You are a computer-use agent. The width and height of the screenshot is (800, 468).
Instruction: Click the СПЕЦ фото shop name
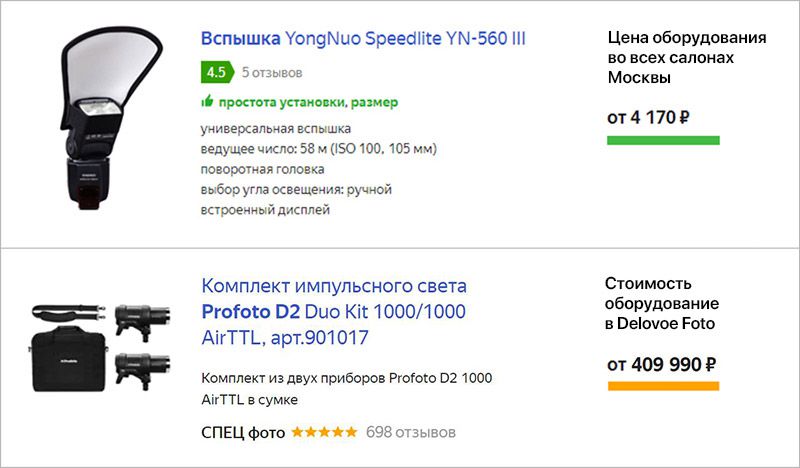pyautogui.click(x=243, y=433)
